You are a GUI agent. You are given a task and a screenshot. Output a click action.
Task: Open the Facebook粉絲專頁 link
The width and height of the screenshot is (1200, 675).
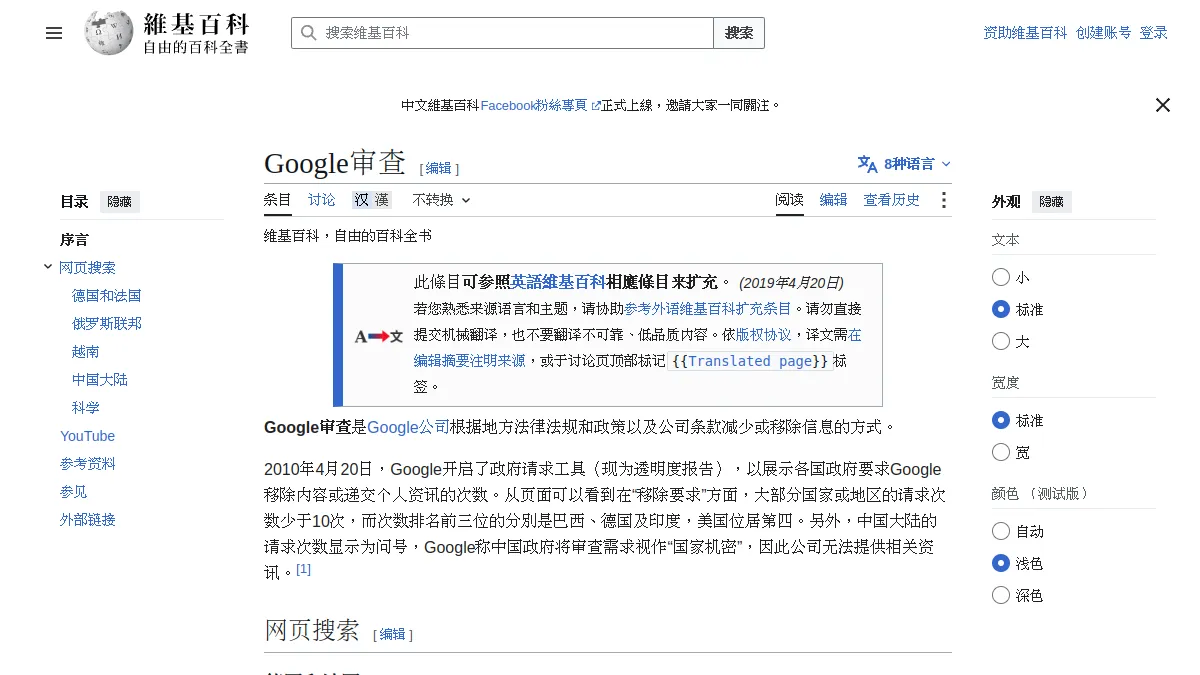541,105
